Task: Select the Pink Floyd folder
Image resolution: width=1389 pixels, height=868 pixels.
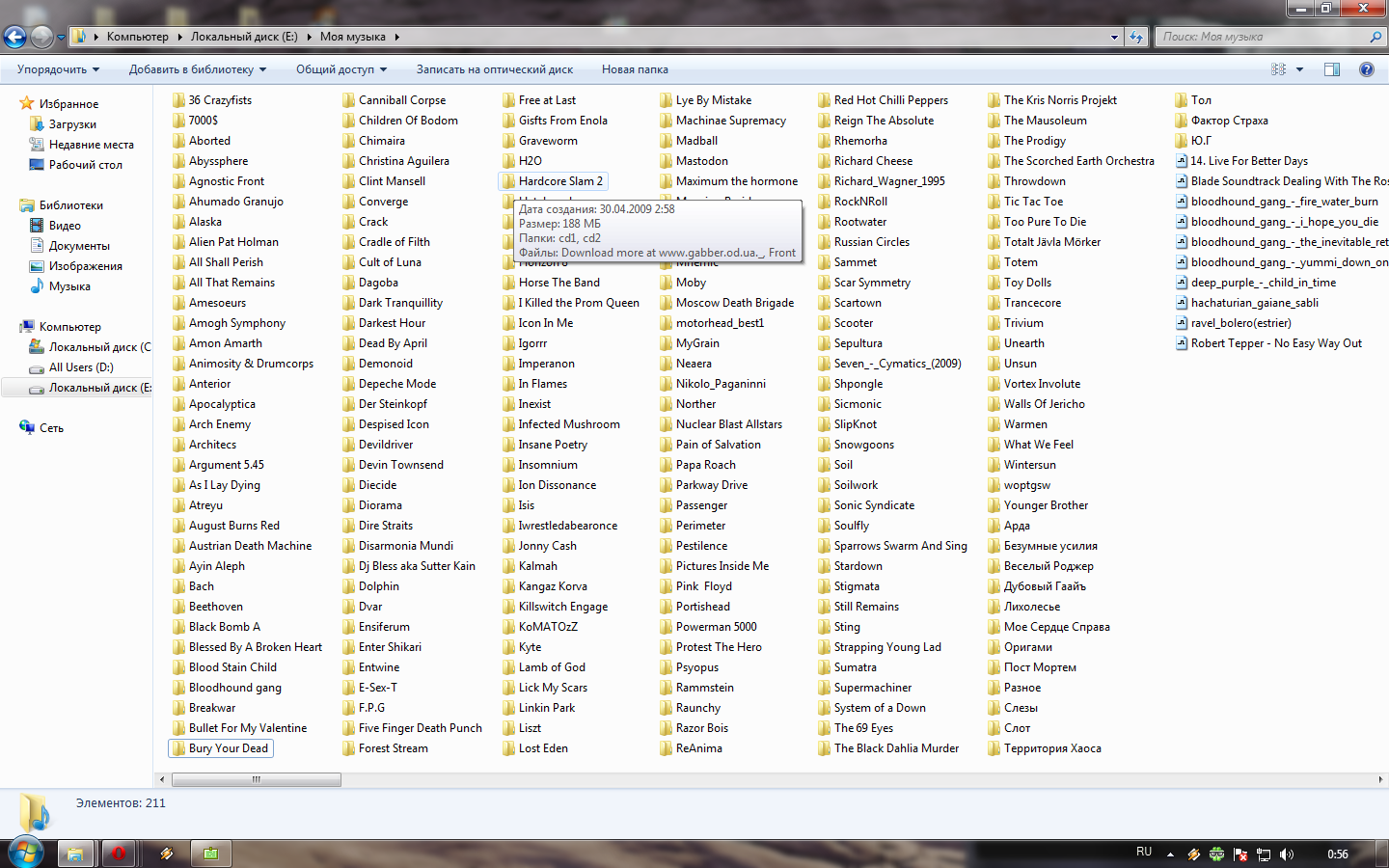Action: pos(696,586)
